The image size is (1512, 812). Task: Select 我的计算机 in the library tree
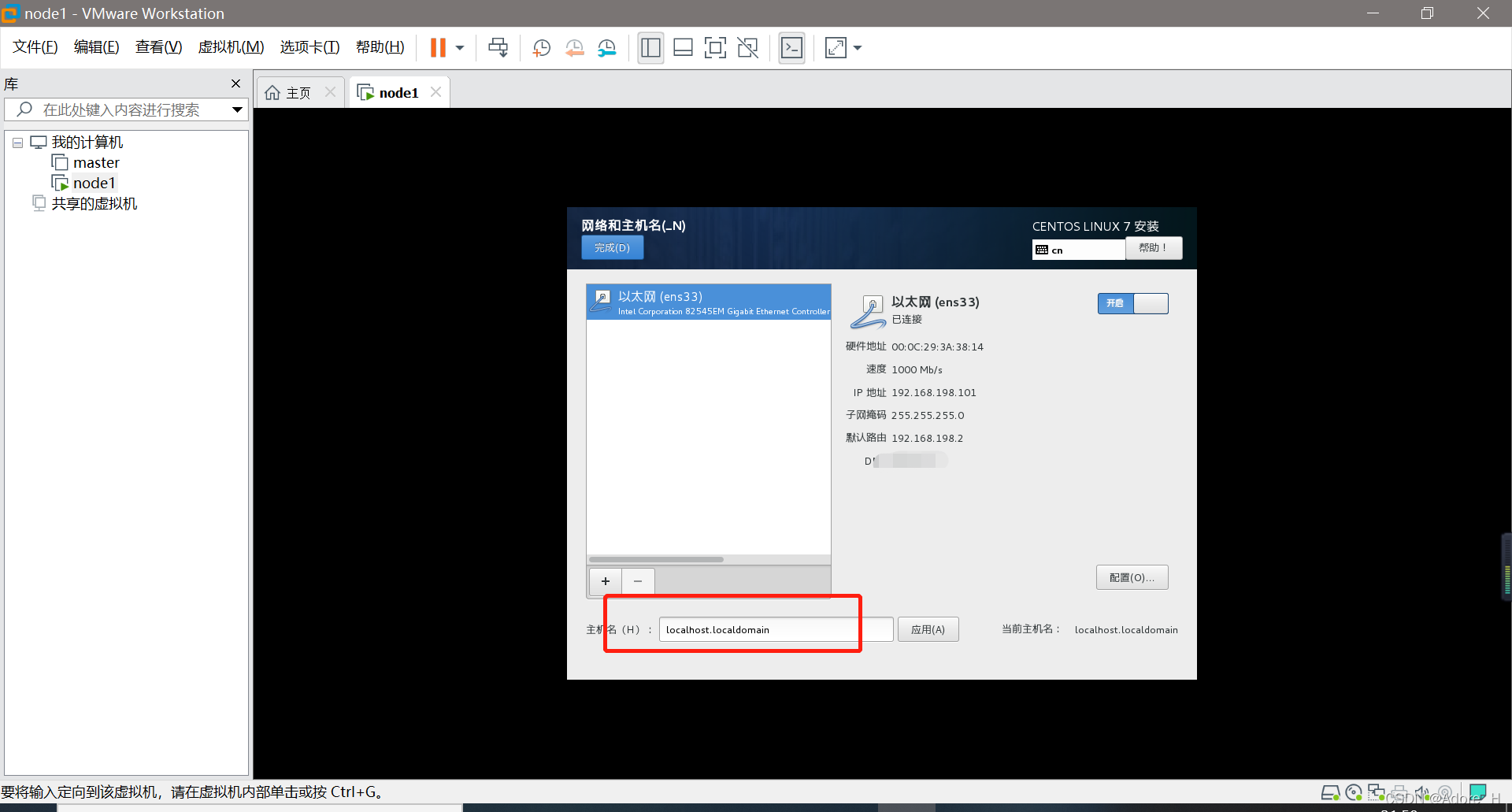pyautogui.click(x=87, y=143)
